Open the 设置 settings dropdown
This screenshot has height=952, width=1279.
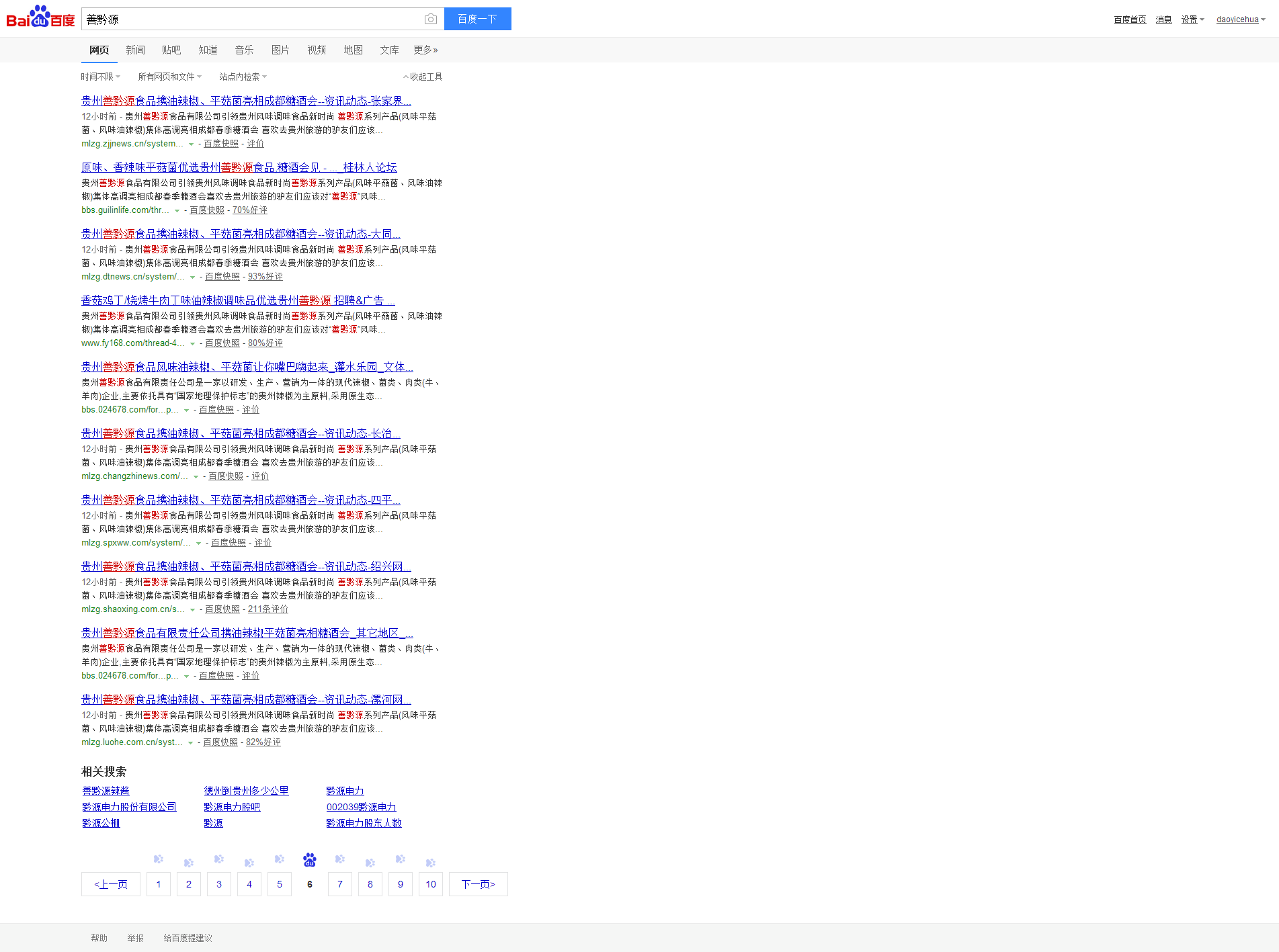(x=1193, y=19)
